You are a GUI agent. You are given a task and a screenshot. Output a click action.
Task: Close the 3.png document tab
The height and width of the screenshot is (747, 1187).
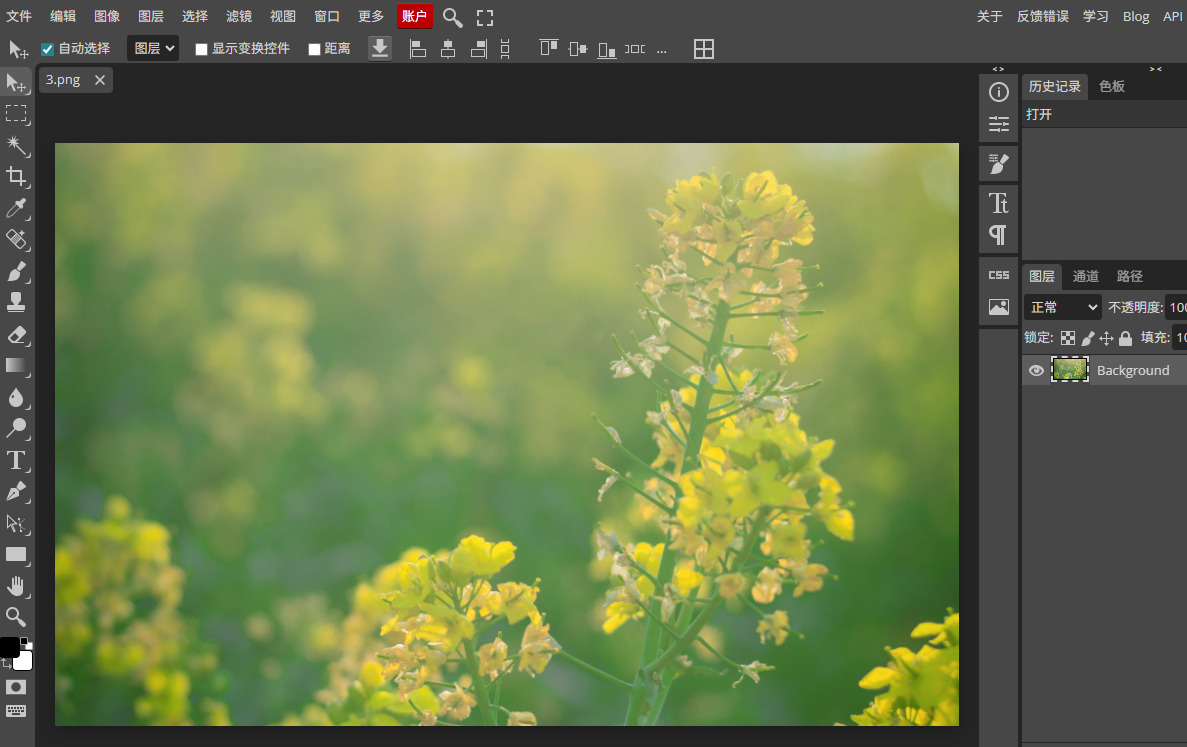(x=99, y=80)
